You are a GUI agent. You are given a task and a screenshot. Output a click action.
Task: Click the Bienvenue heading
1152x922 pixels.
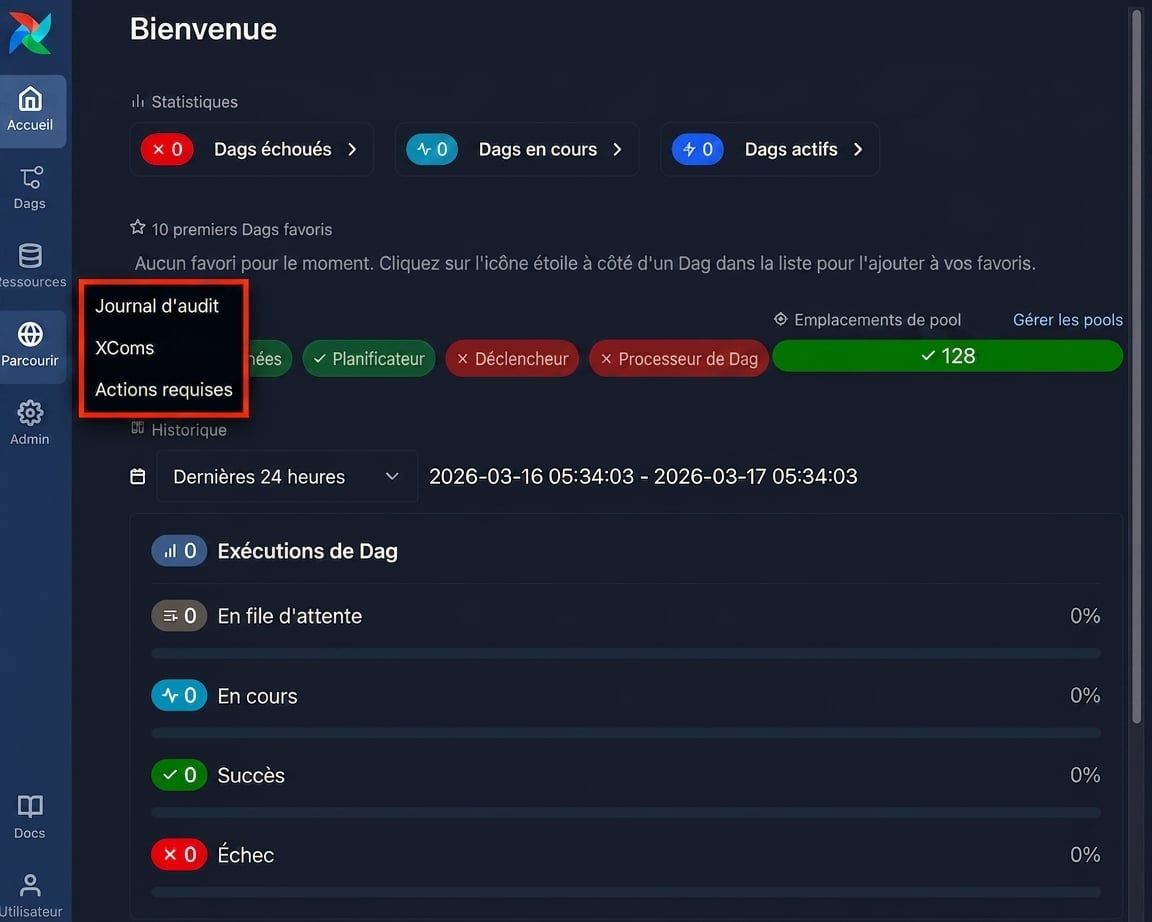pyautogui.click(x=204, y=29)
